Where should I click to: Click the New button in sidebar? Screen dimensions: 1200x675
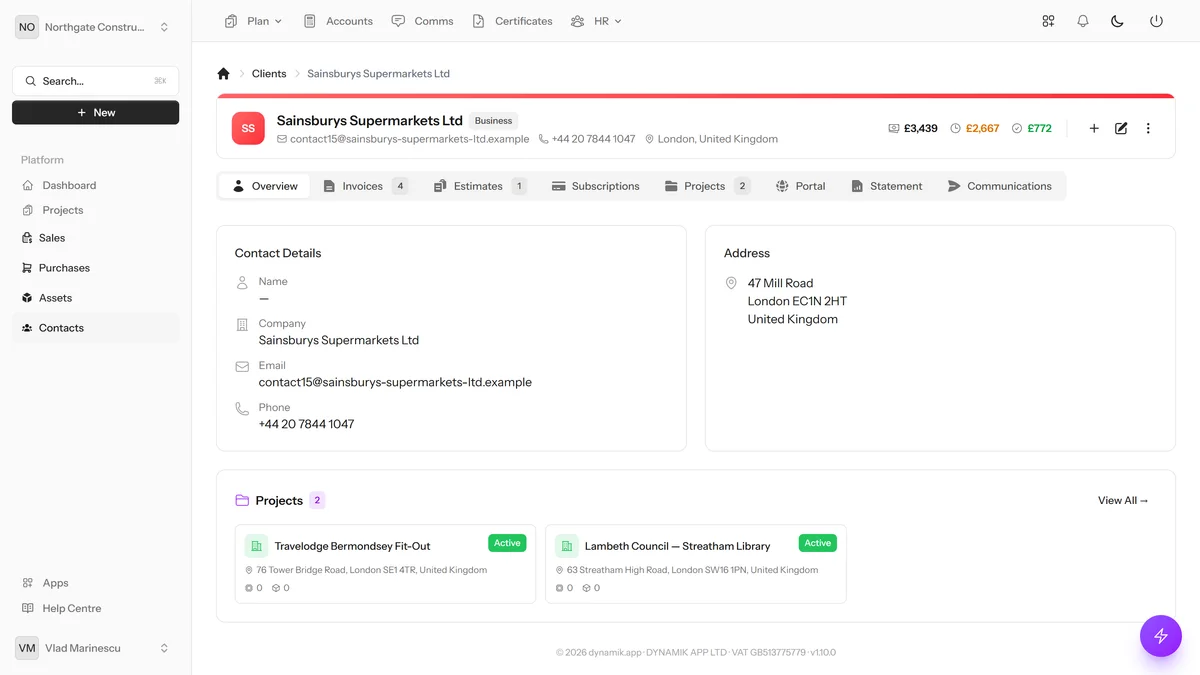(96, 113)
